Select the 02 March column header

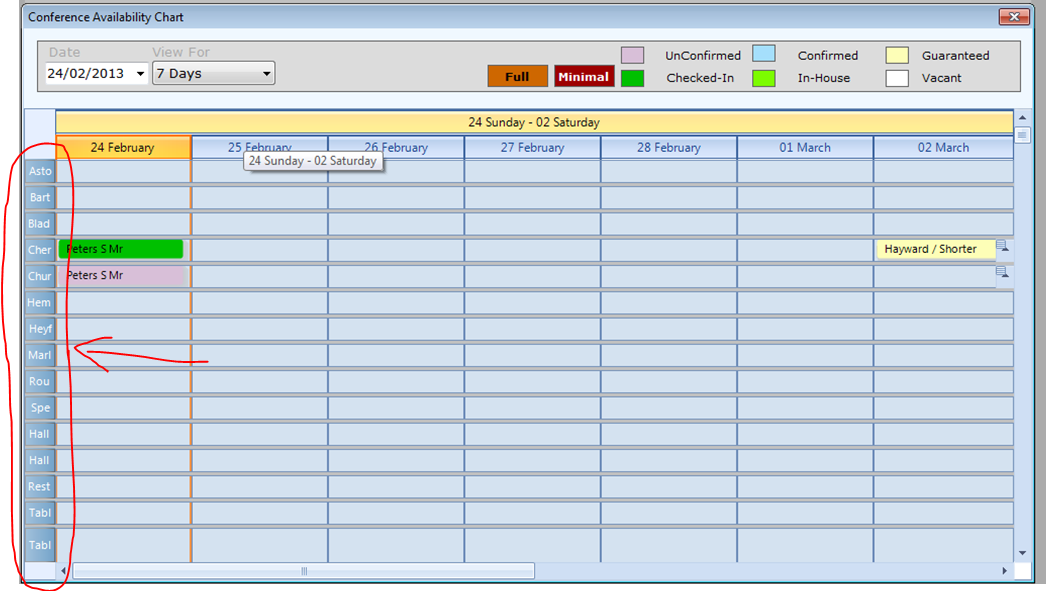point(943,147)
